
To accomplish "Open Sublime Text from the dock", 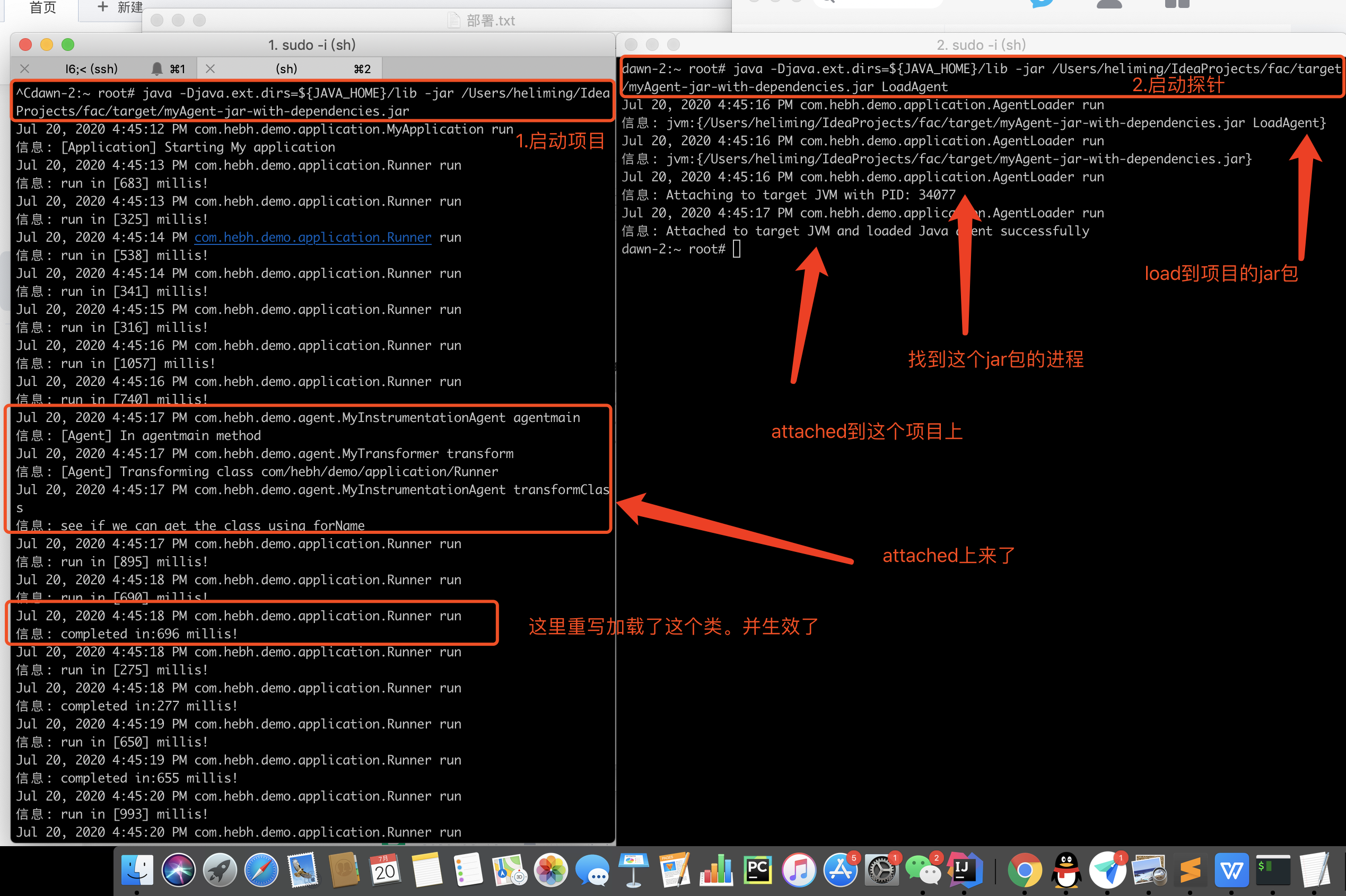I will click(1190, 869).
